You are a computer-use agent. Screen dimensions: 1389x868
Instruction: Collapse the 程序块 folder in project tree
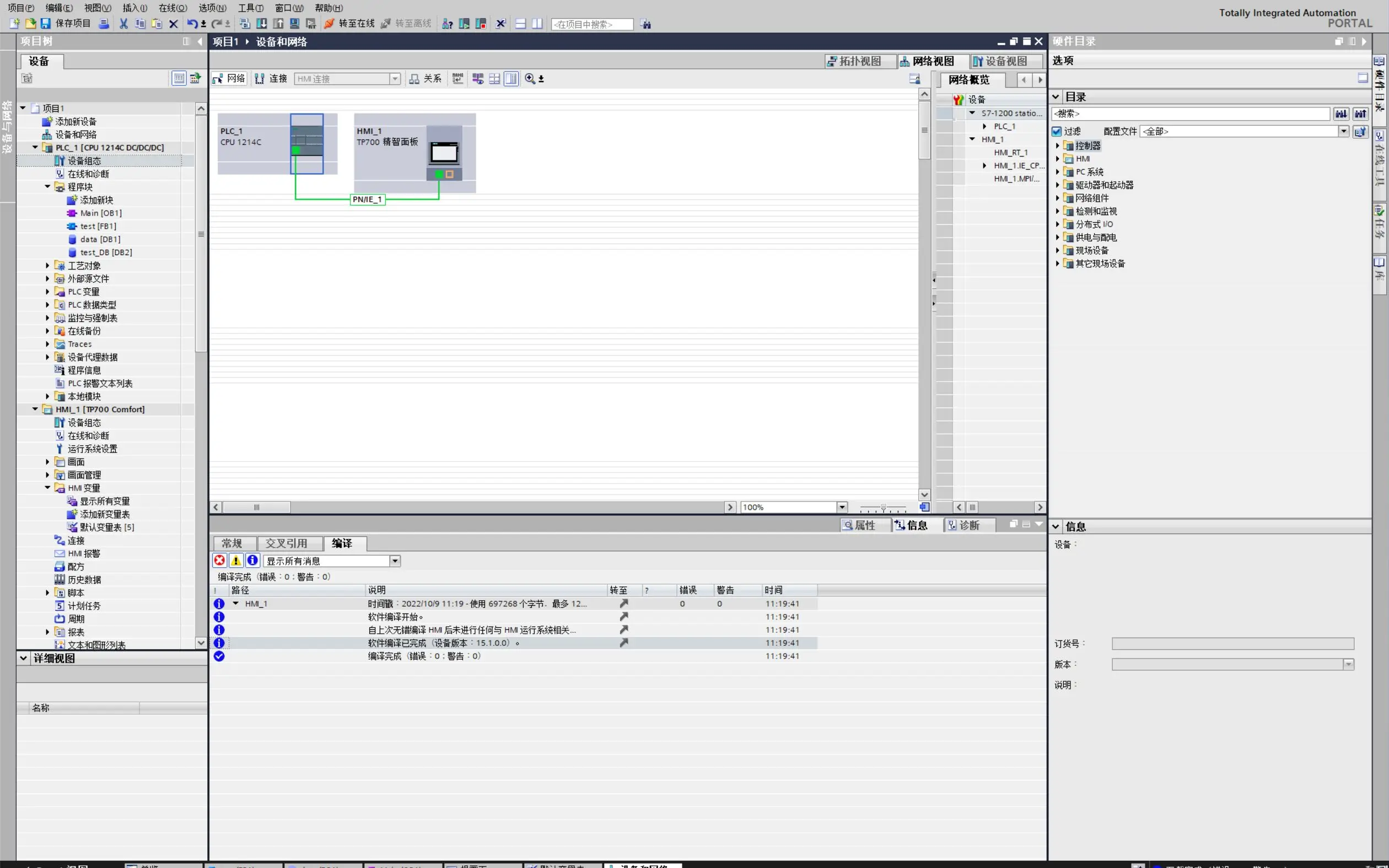point(47,187)
